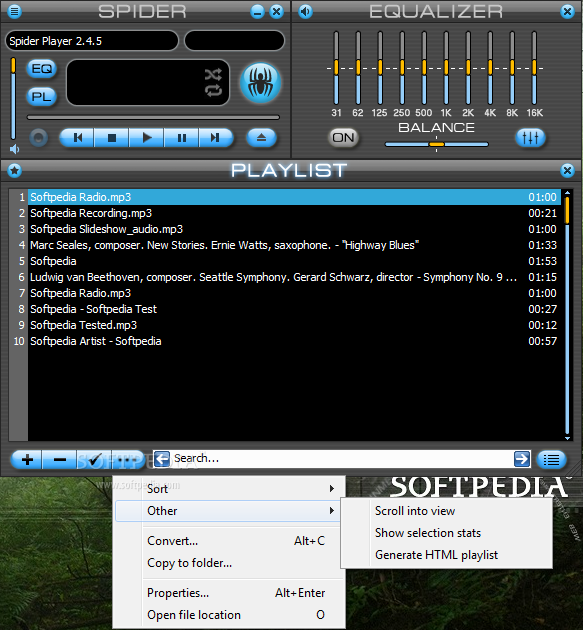Toggle the equalizer with EQ button
Image resolution: width=583 pixels, height=630 pixels.
42,69
